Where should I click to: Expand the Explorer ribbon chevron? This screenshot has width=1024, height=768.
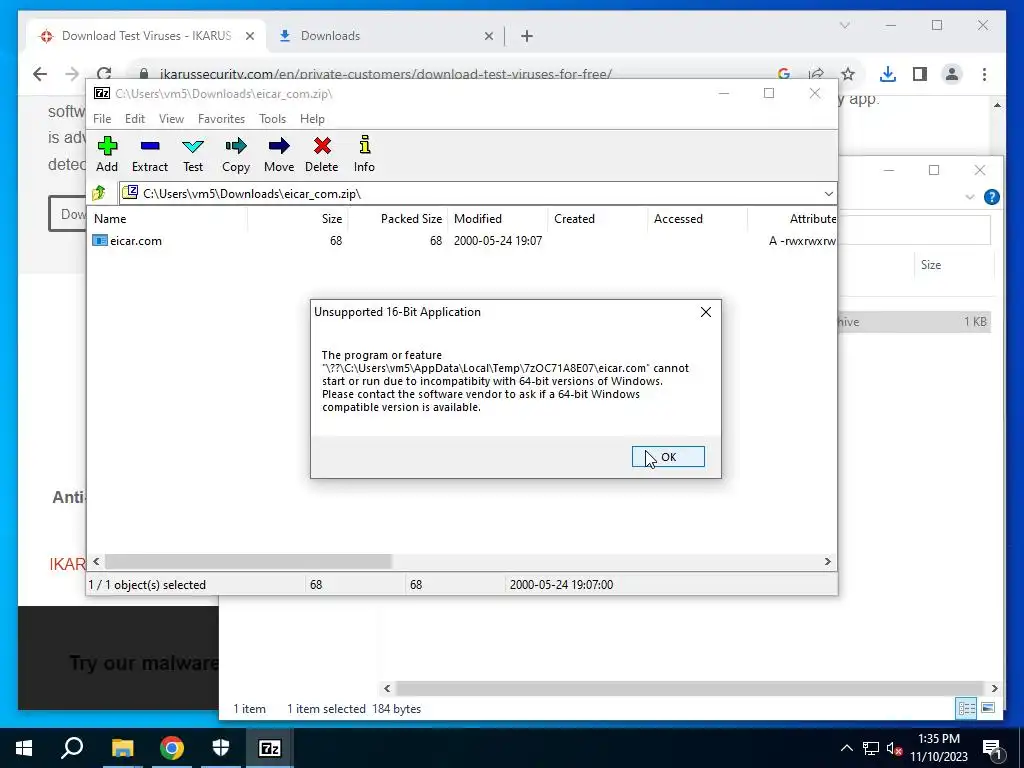pyautogui.click(x=970, y=197)
